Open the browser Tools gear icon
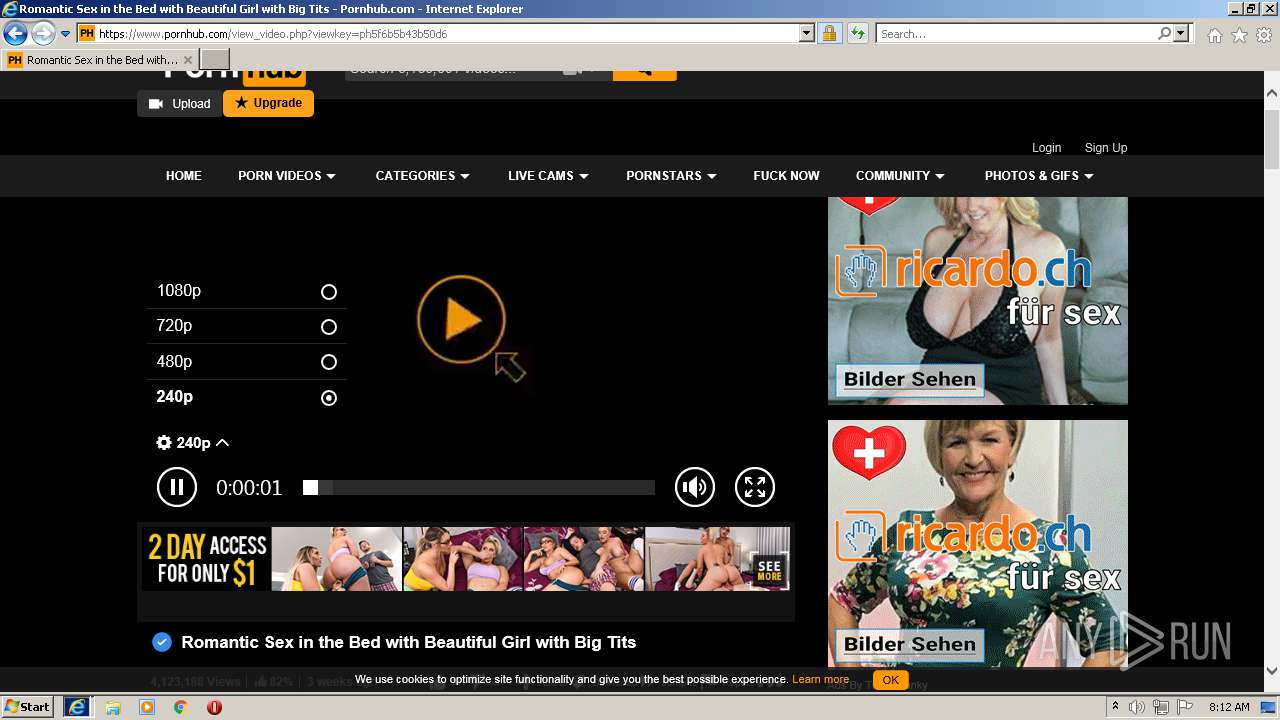The image size is (1280, 720). pos(1264,35)
